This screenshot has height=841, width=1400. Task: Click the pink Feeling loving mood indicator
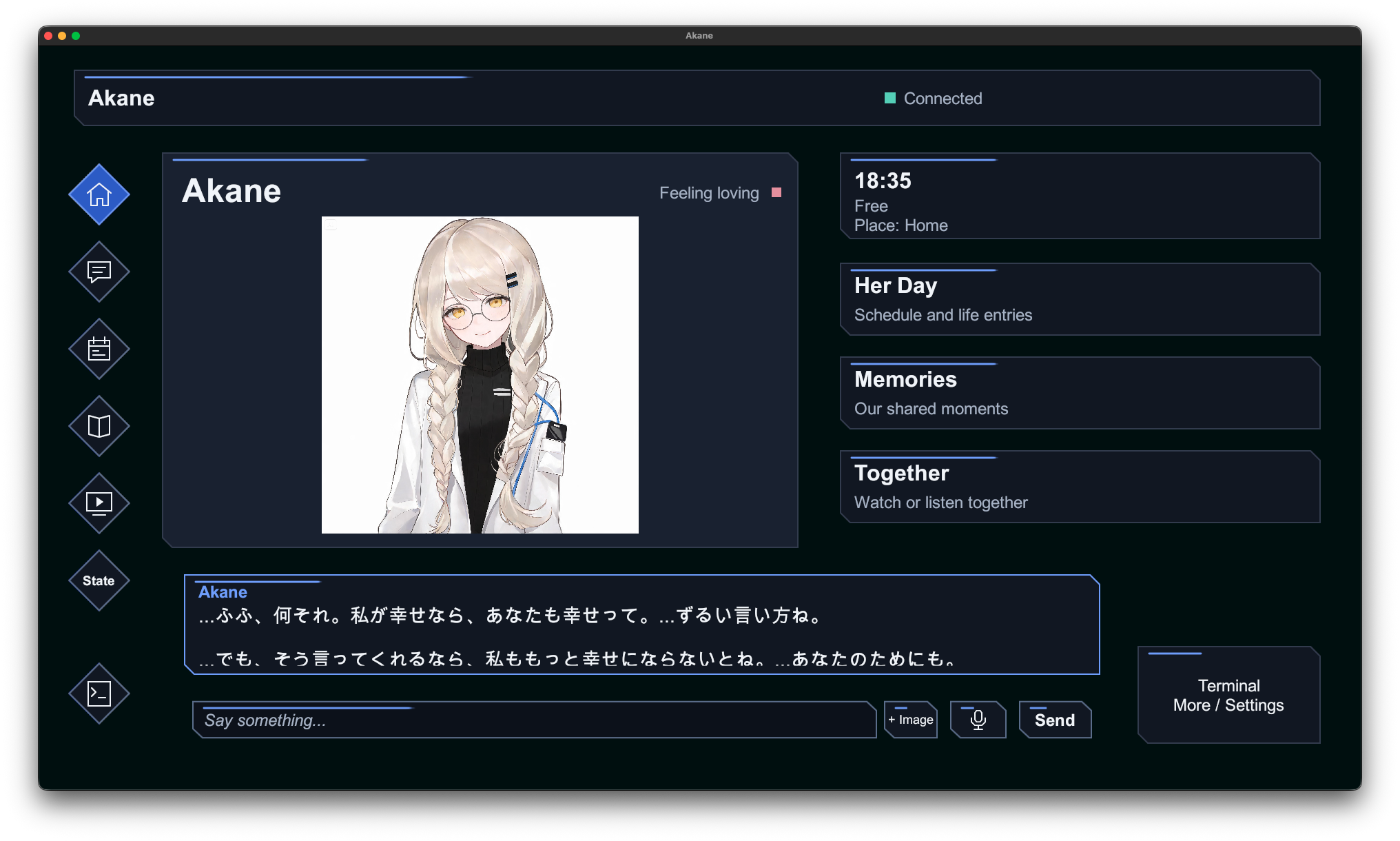coord(776,193)
